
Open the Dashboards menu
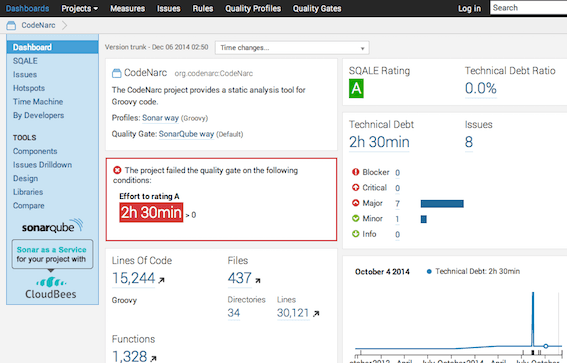click(27, 8)
